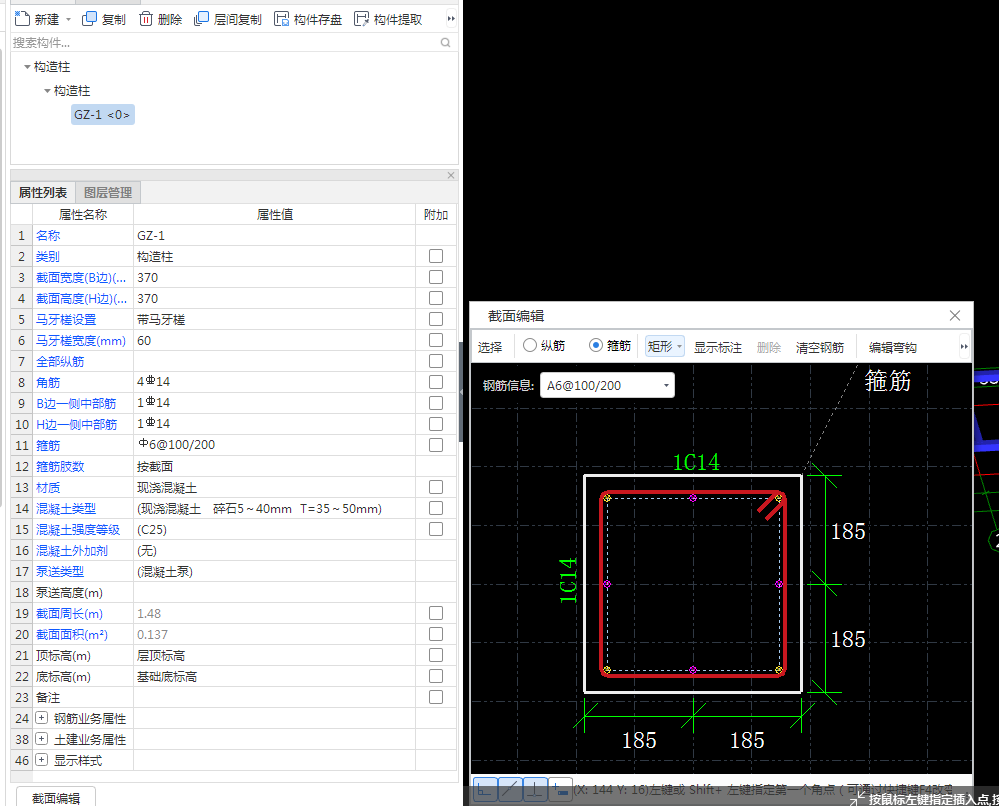Click the magenta mid-bar point on top edge
The image size is (999, 806).
[693, 498]
